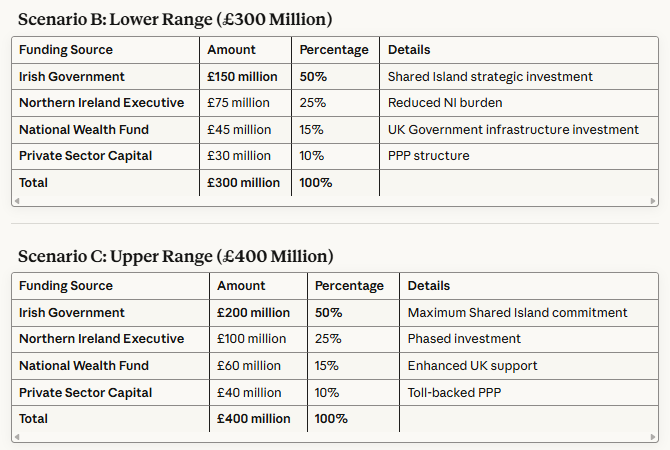Click the right scroll arrow under Scenario B table
The height and width of the screenshot is (450, 670).
(x=653, y=201)
